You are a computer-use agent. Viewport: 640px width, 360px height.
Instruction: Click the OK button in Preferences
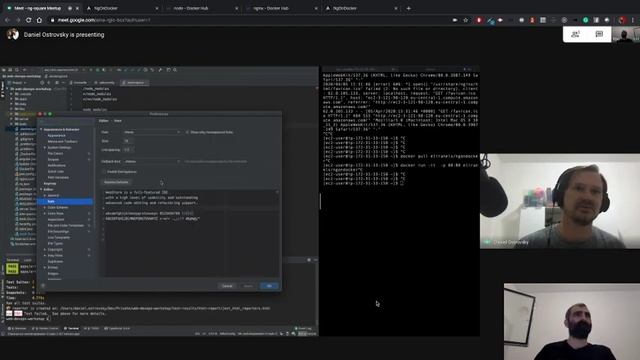tap(269, 286)
